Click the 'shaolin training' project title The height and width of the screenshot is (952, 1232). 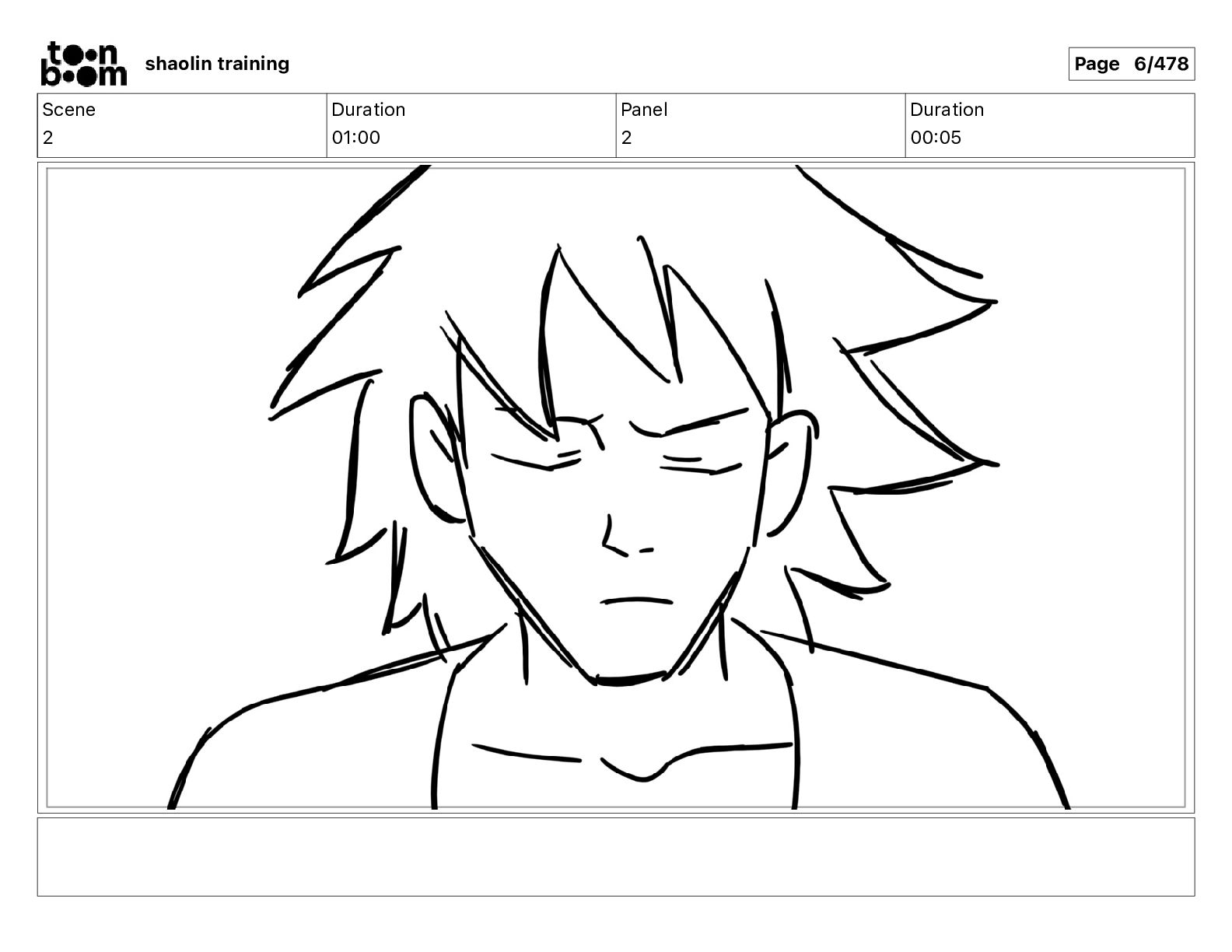click(x=217, y=64)
